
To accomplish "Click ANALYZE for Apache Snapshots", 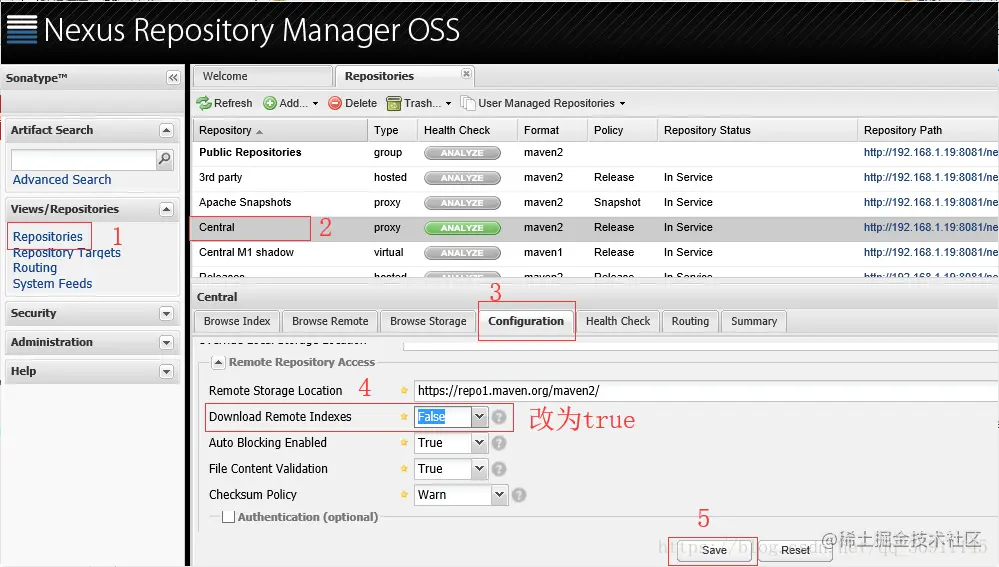I will pyautogui.click(x=462, y=203).
